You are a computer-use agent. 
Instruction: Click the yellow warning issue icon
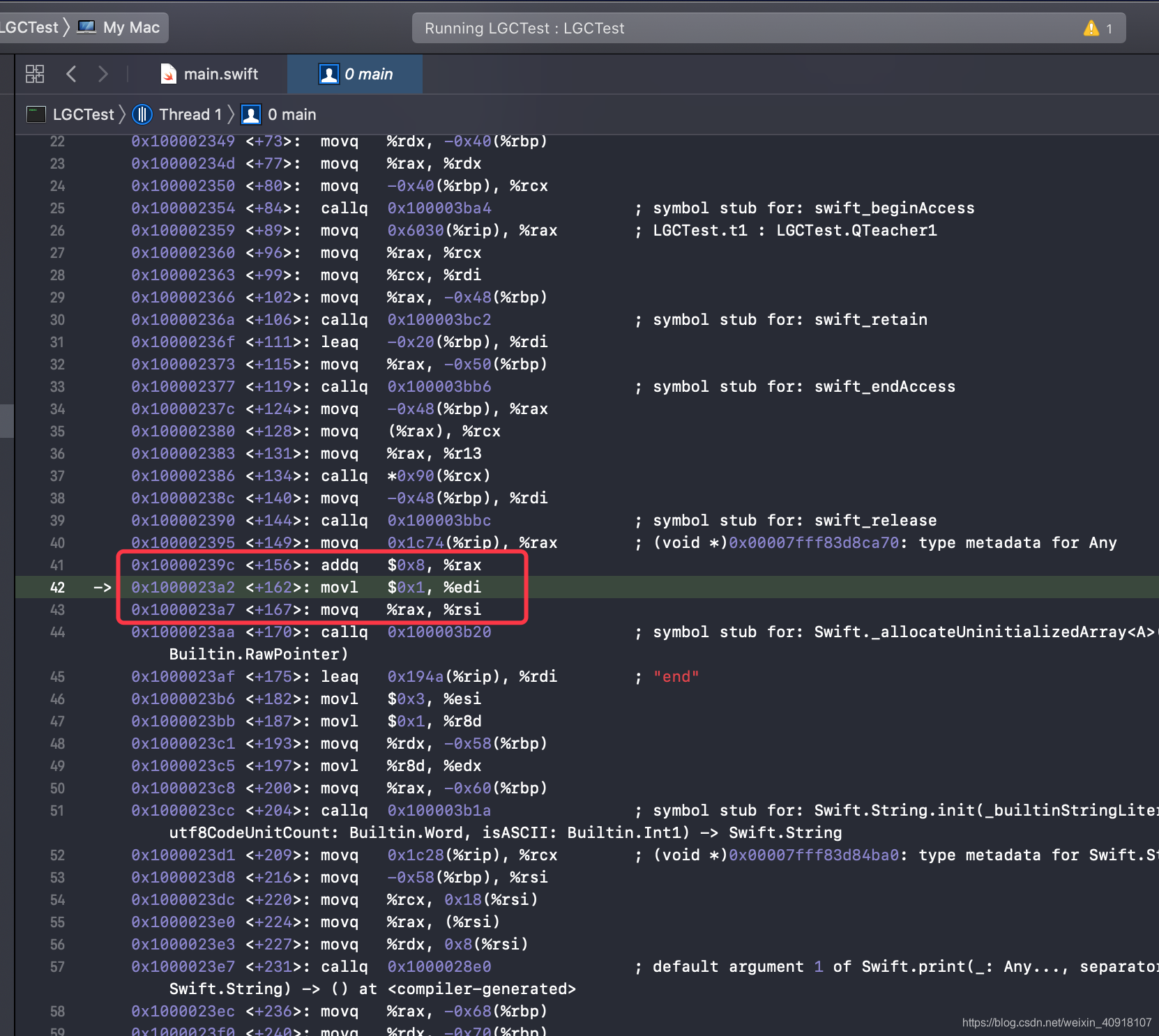tap(1091, 29)
